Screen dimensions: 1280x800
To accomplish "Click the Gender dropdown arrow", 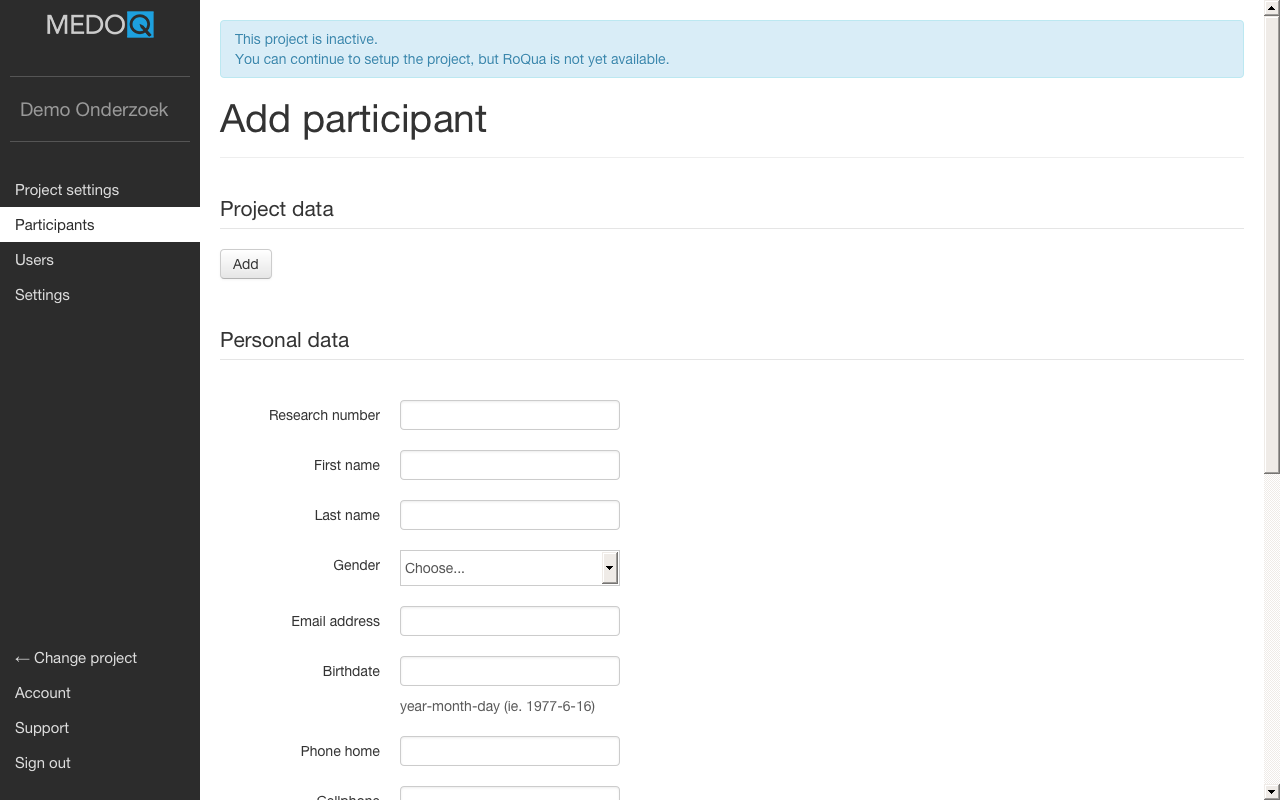I will [609, 568].
